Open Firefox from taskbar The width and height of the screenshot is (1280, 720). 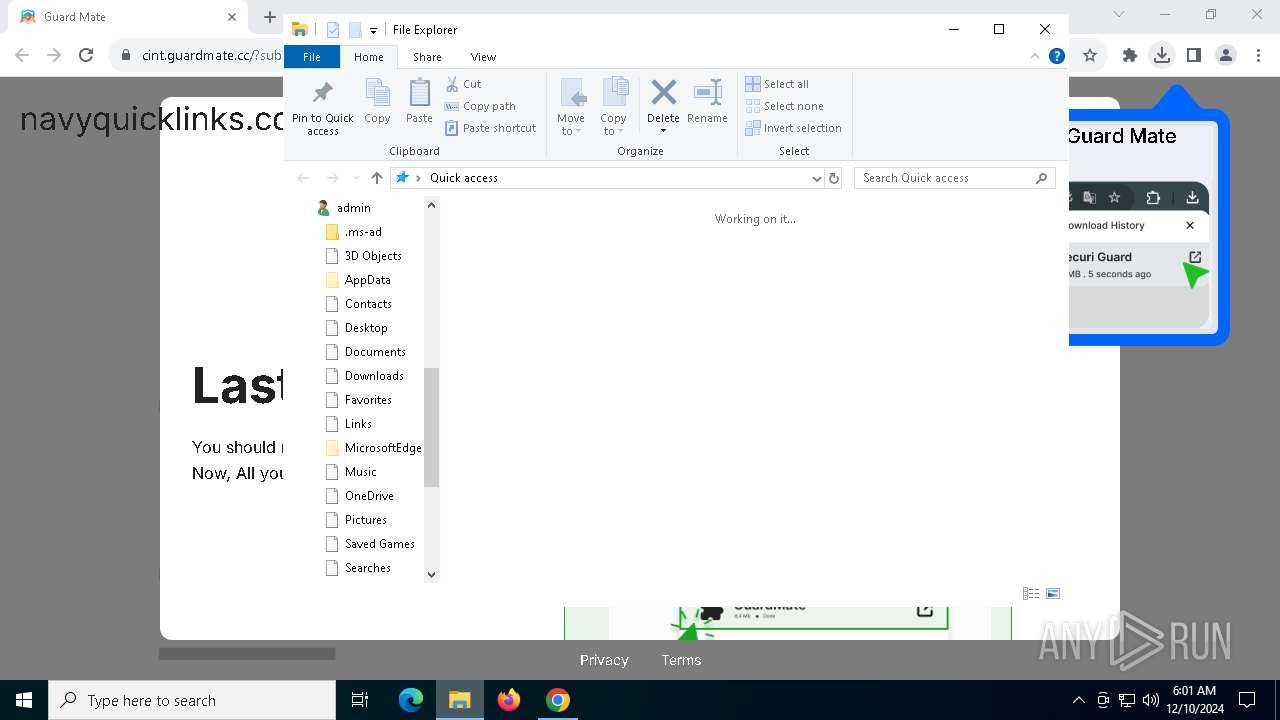509,700
